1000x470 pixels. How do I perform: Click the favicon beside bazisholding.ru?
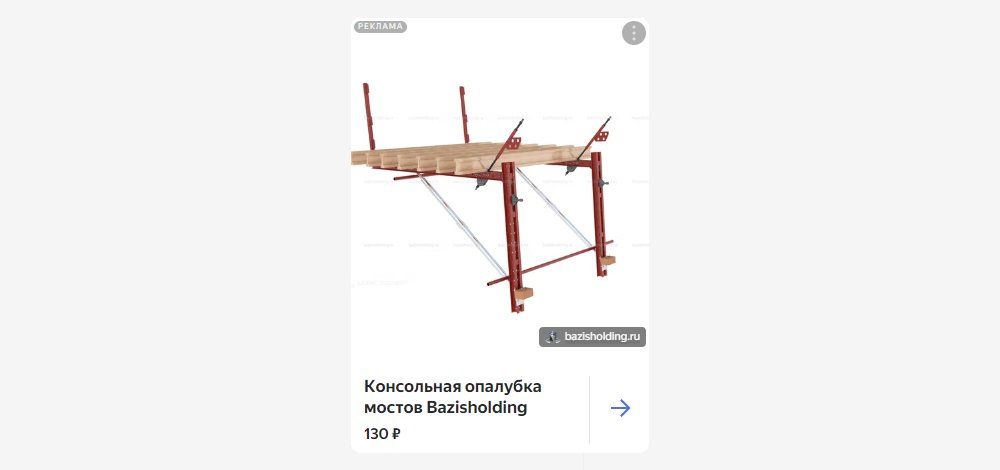[x=553, y=337]
